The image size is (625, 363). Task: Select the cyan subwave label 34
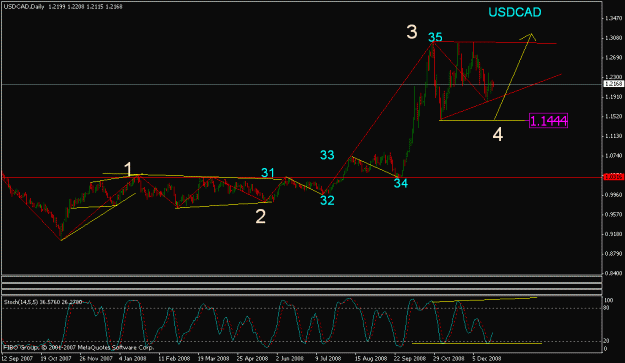pyautogui.click(x=401, y=183)
